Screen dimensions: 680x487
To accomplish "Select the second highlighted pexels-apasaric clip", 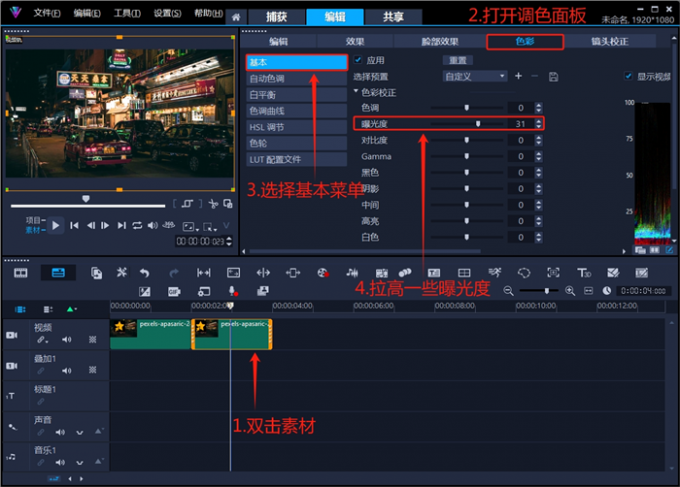I will coord(232,334).
